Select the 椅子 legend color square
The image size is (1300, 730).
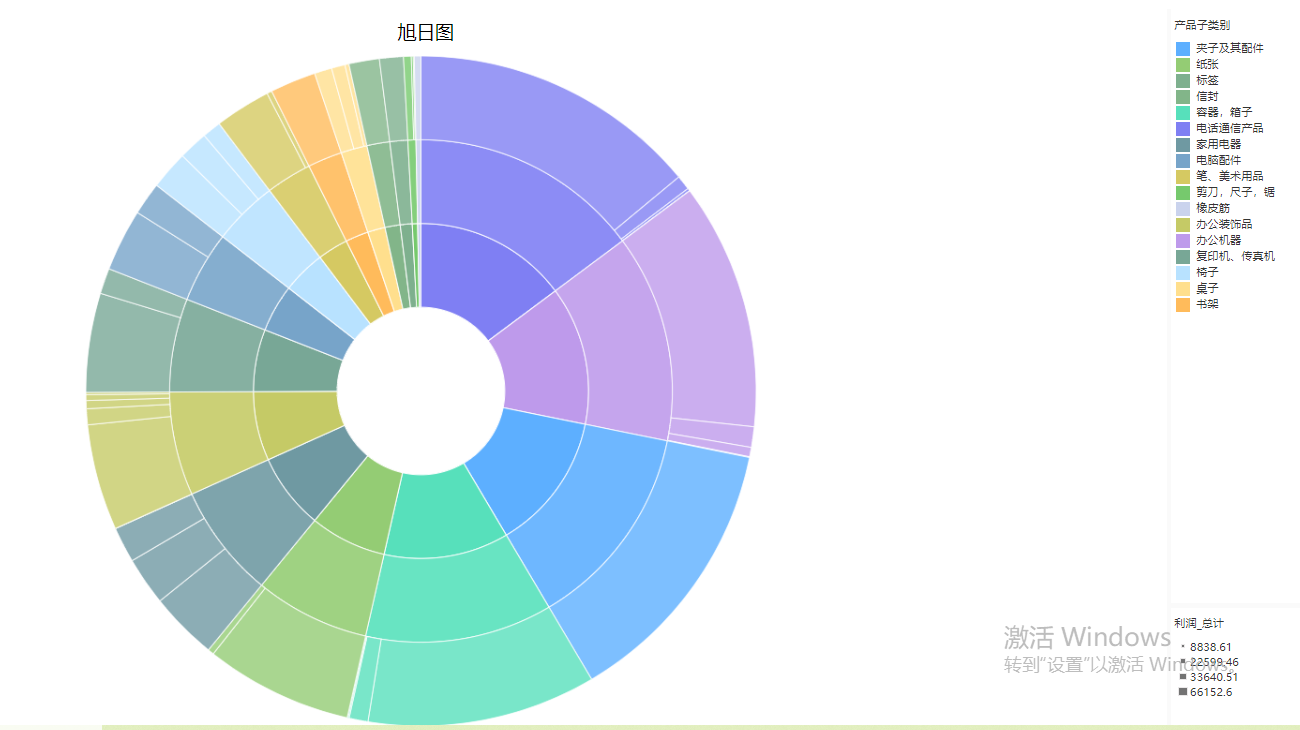click(1183, 272)
